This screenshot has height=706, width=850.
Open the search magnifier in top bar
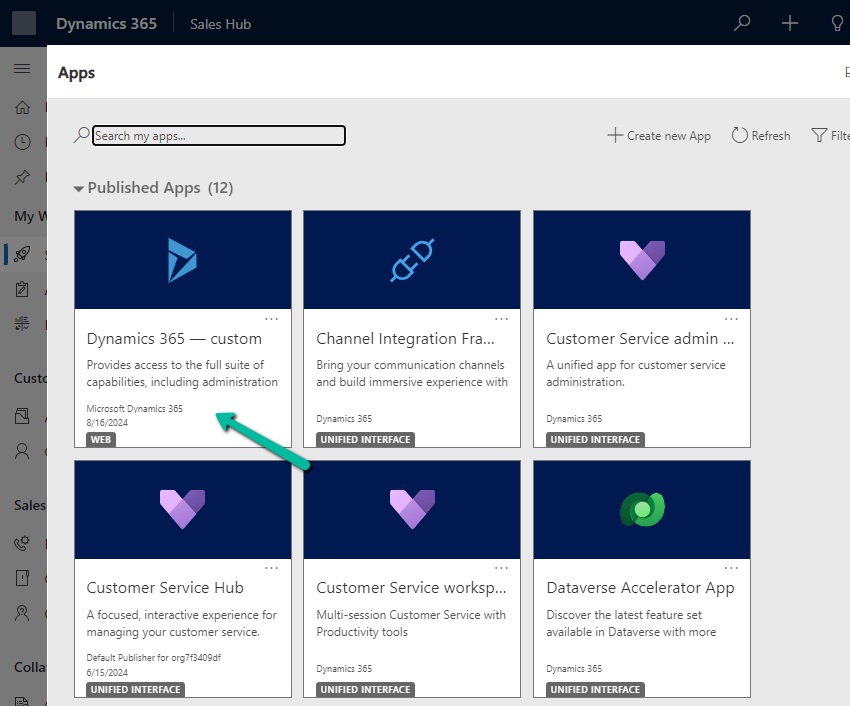pyautogui.click(x=742, y=23)
